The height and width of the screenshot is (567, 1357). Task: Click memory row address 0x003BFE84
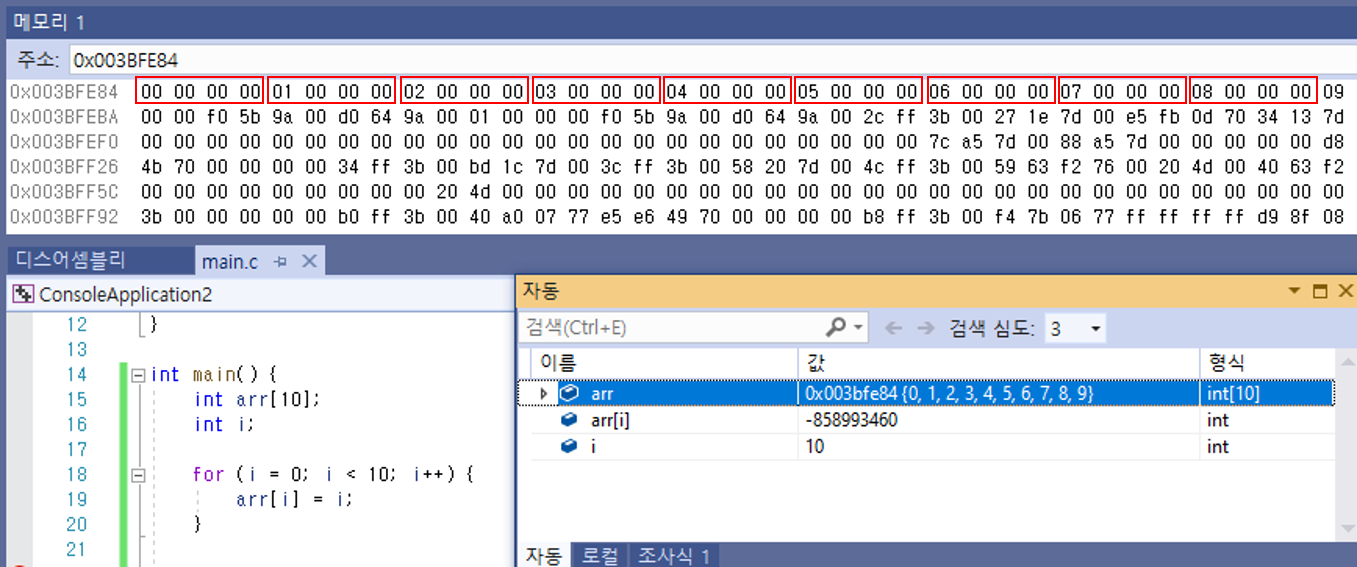64,92
